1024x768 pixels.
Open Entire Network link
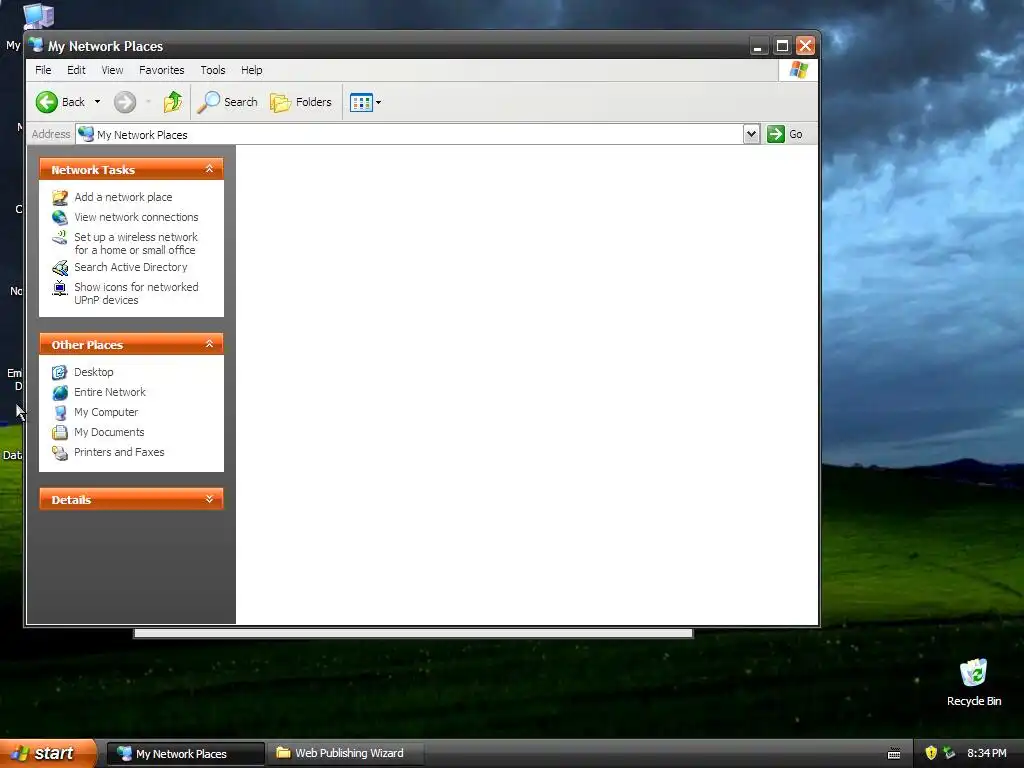pos(110,392)
